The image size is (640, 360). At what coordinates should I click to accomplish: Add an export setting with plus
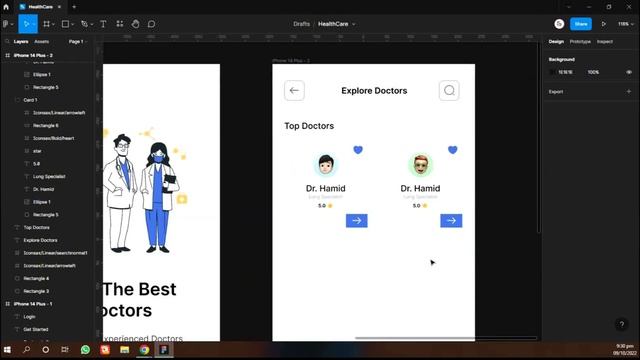[x=629, y=92]
